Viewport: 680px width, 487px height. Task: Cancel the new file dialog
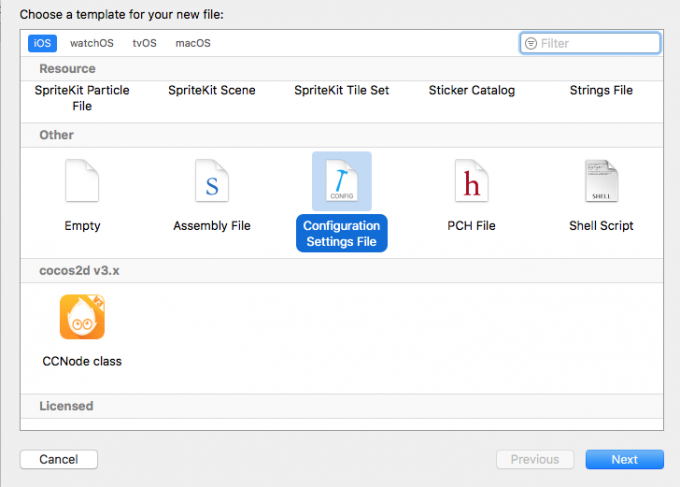[58, 459]
